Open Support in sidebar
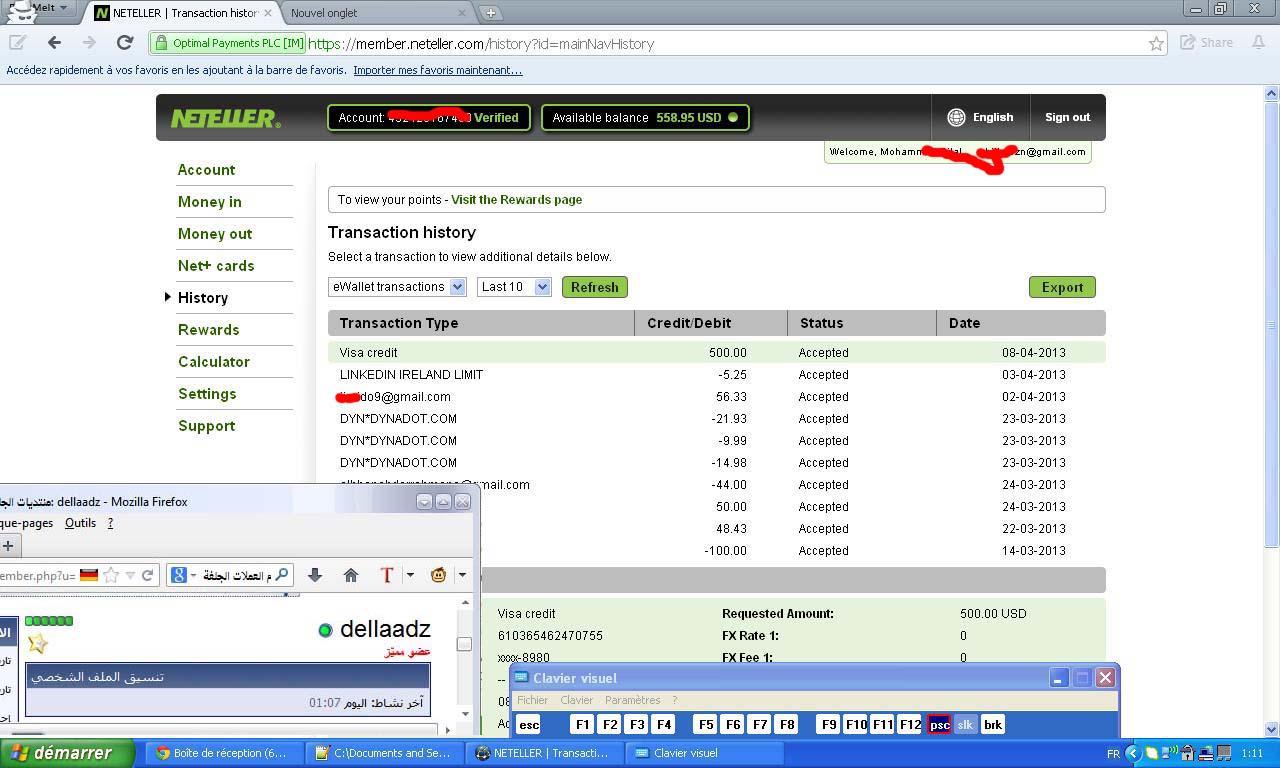1280x768 pixels. click(206, 426)
